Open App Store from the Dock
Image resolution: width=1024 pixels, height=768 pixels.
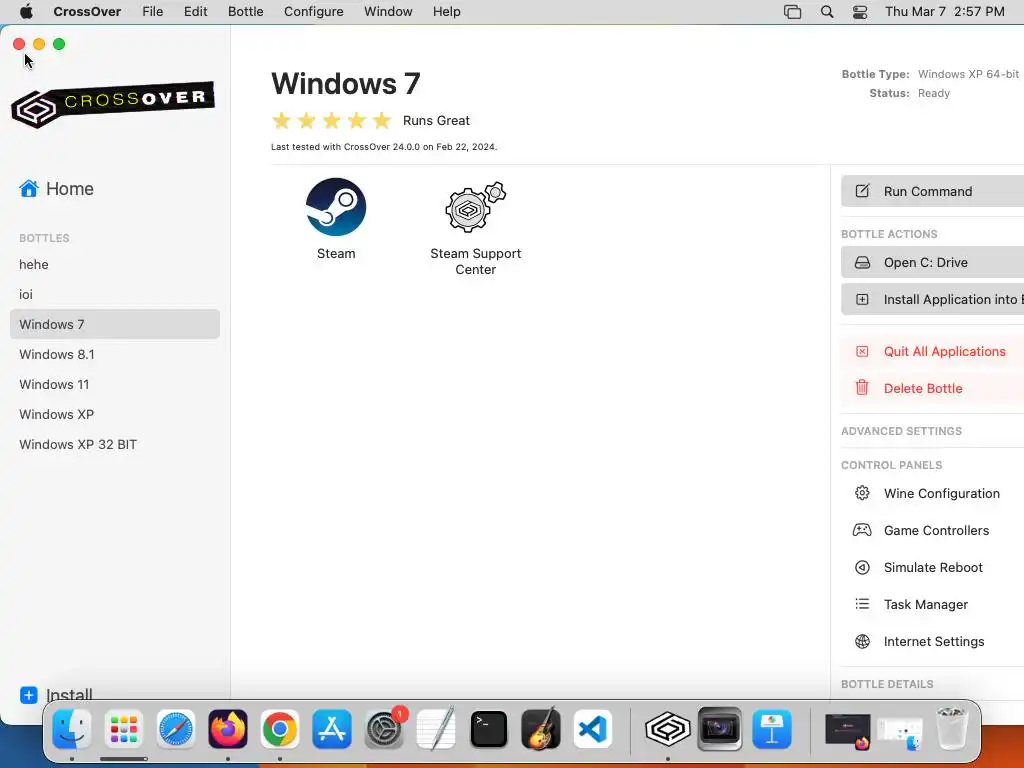pyautogui.click(x=332, y=729)
